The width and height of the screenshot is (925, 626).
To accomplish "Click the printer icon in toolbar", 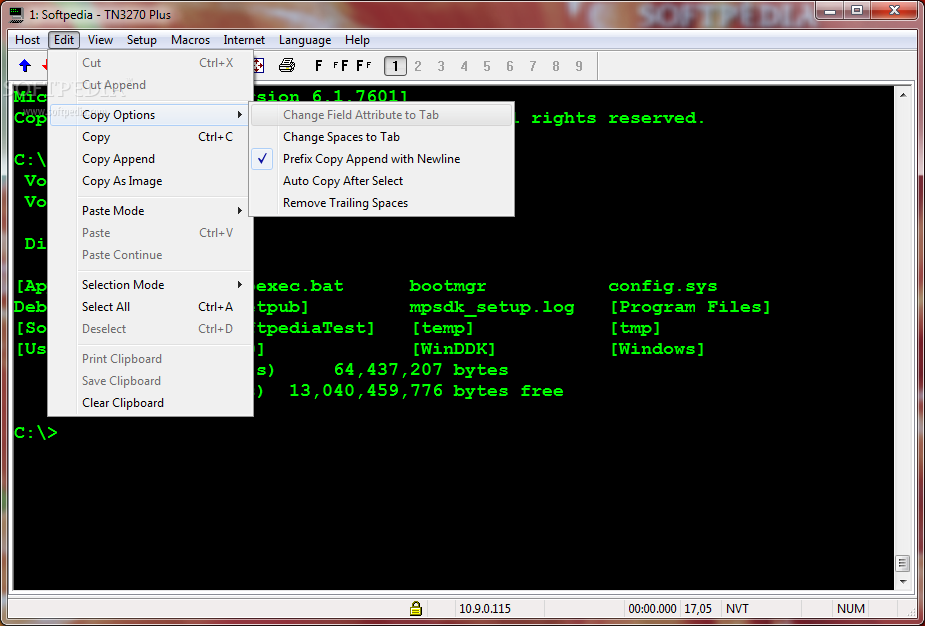I will (x=287, y=65).
